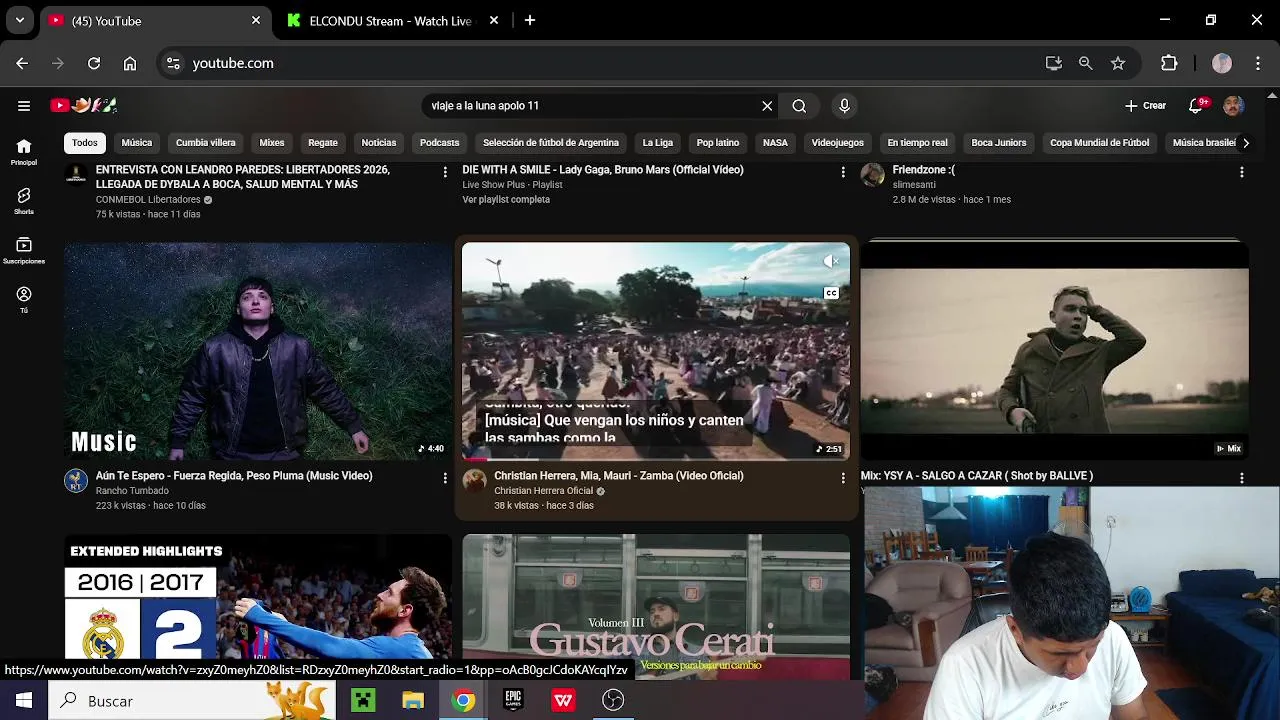Open Christian Herrera channel avatar
The image size is (1280, 720).
[x=474, y=481]
